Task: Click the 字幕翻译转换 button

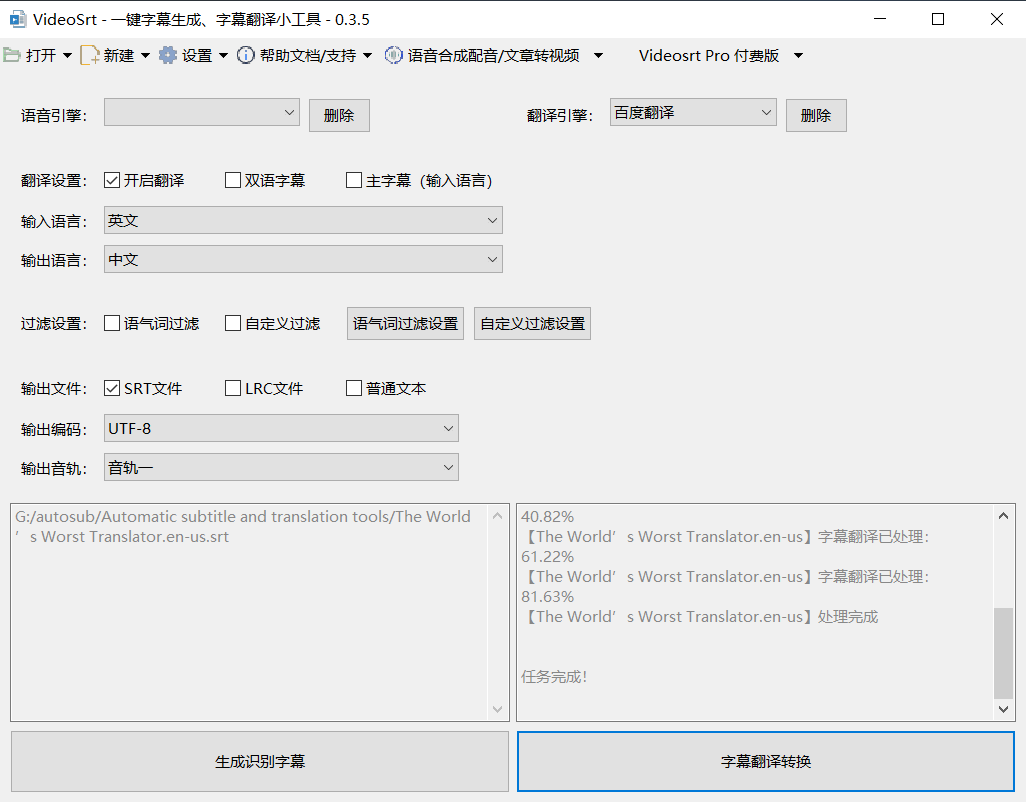Action: [766, 761]
